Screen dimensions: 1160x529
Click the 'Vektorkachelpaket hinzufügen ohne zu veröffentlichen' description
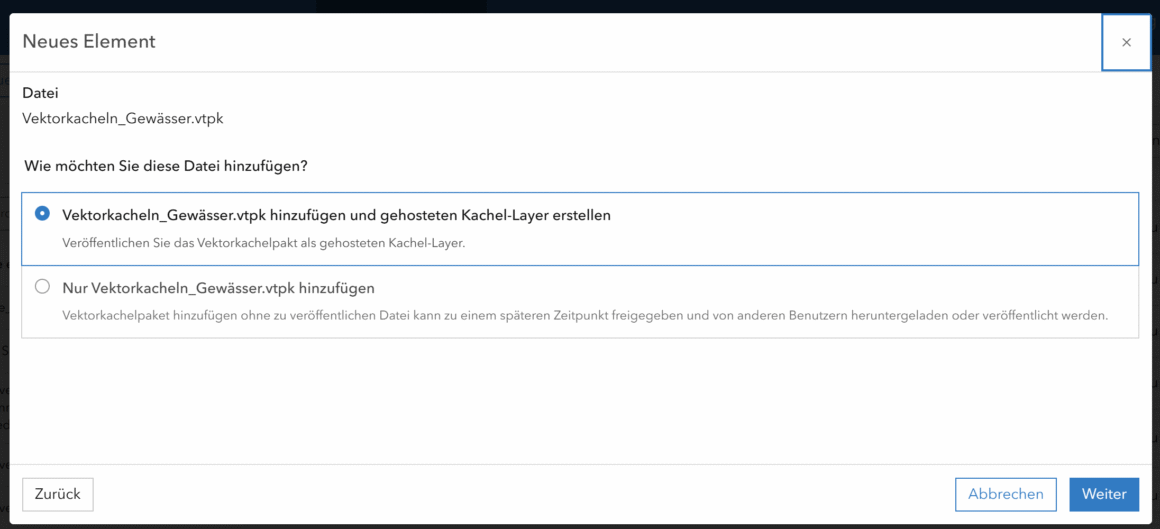[585, 316]
